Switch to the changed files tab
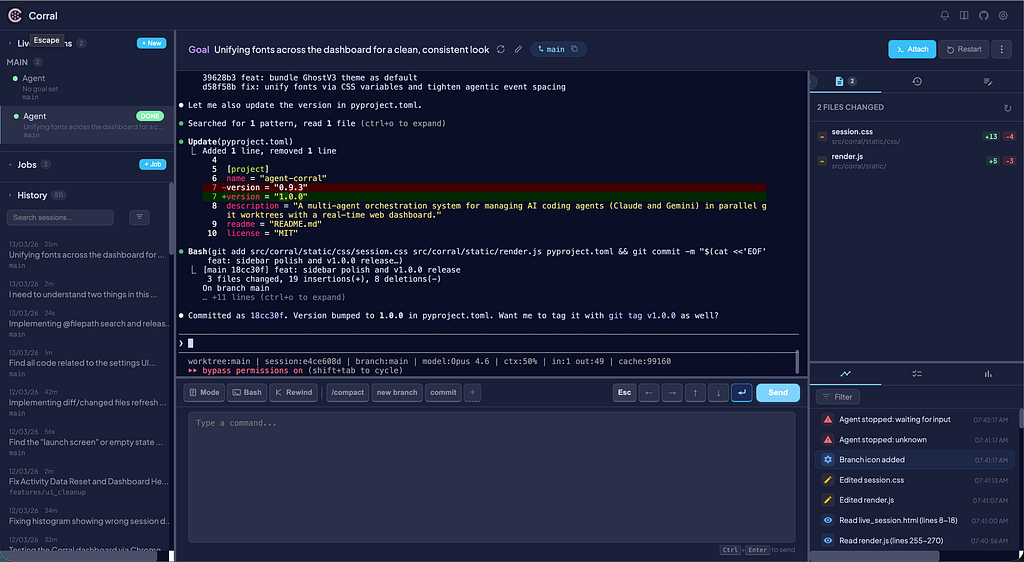This screenshot has height=562, width=1024. 846,82
